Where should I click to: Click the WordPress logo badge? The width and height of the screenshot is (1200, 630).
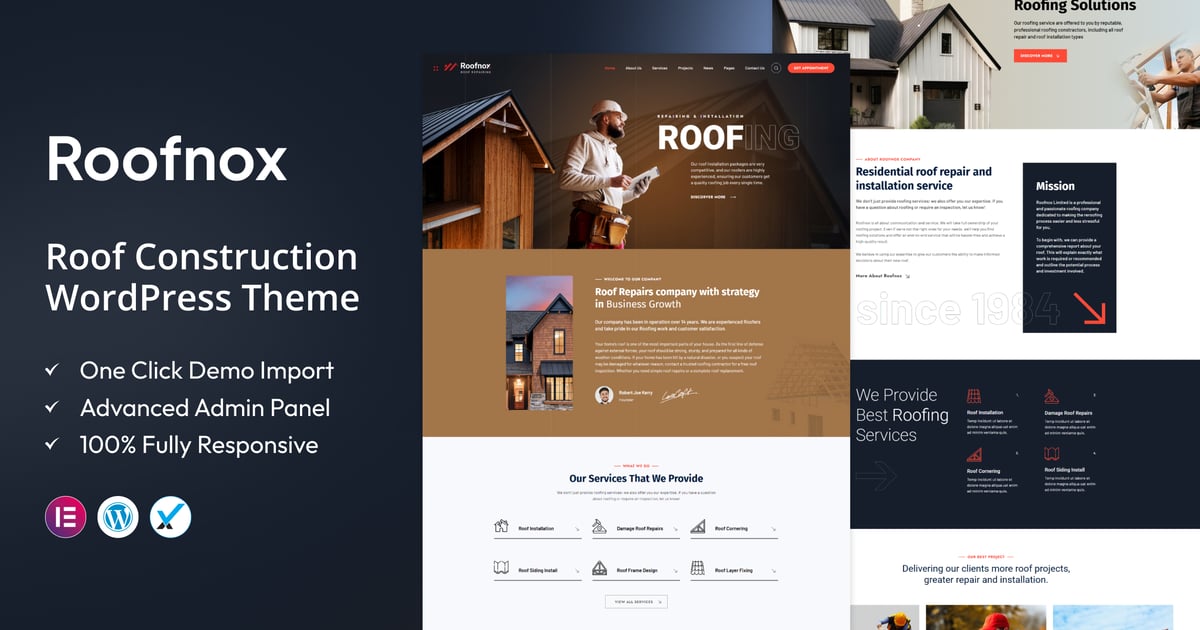pyautogui.click(x=118, y=517)
